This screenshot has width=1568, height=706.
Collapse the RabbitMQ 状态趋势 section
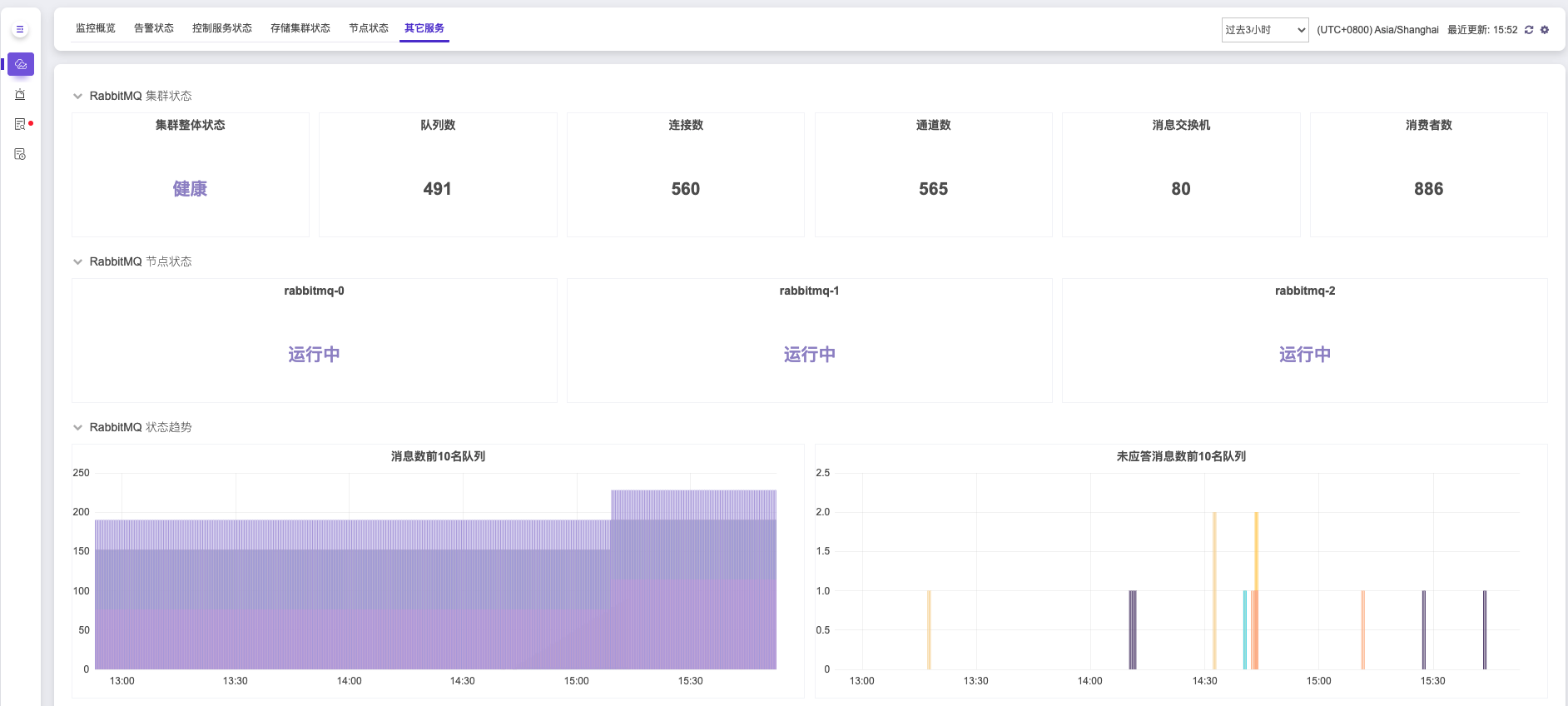(78, 428)
